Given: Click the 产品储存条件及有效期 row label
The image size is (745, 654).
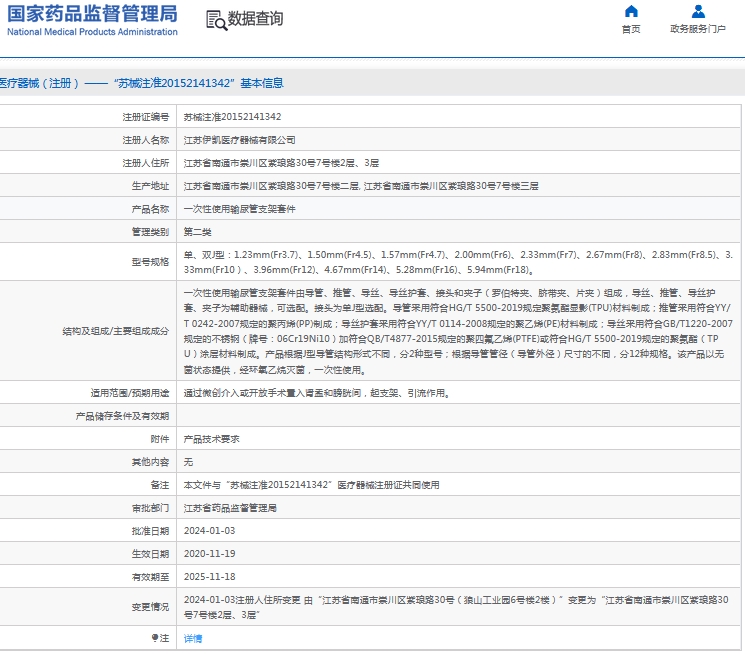Looking at the screenshot, I should [122, 416].
